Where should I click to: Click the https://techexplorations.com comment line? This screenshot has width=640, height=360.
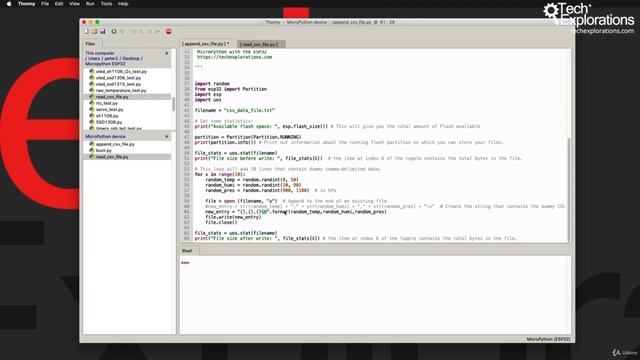[234, 57]
